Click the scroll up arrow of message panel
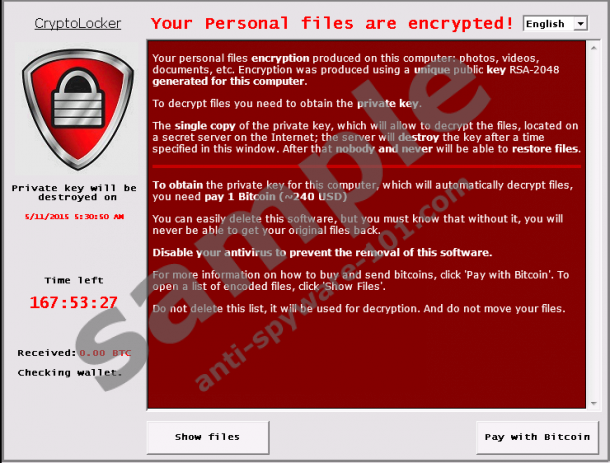This screenshot has width=610, height=463. (594, 48)
